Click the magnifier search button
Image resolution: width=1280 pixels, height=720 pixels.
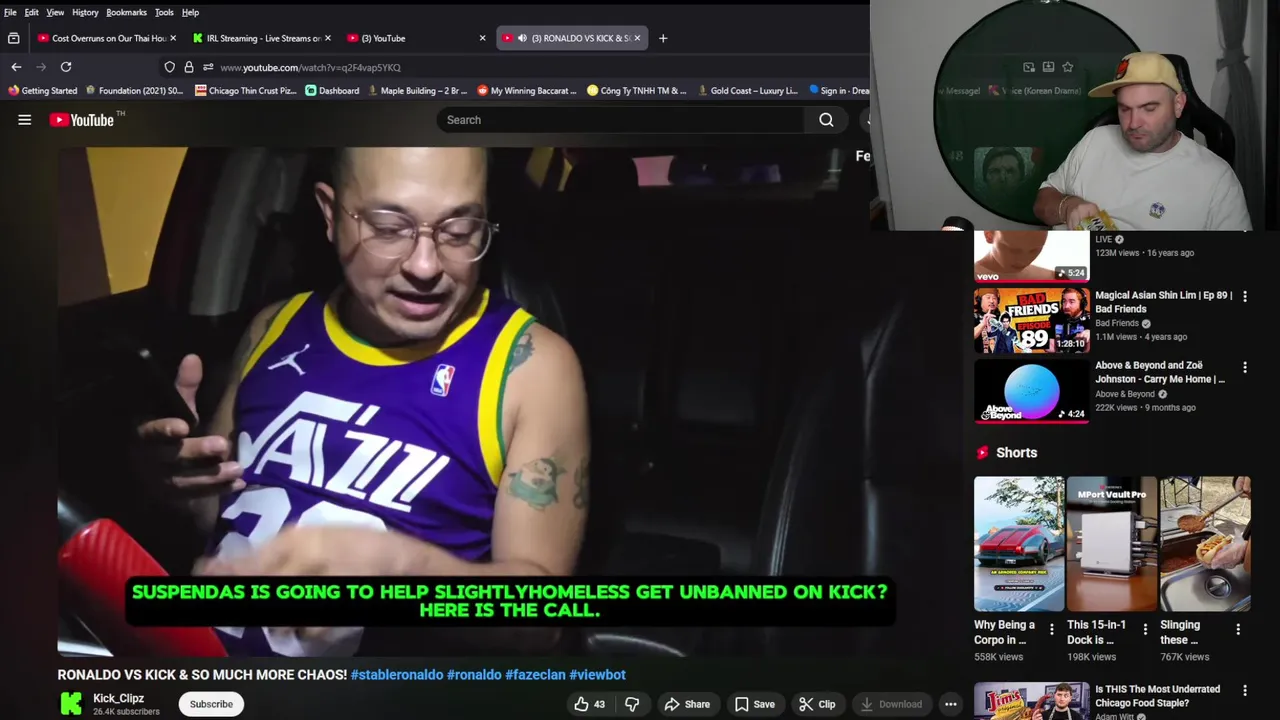click(x=826, y=120)
